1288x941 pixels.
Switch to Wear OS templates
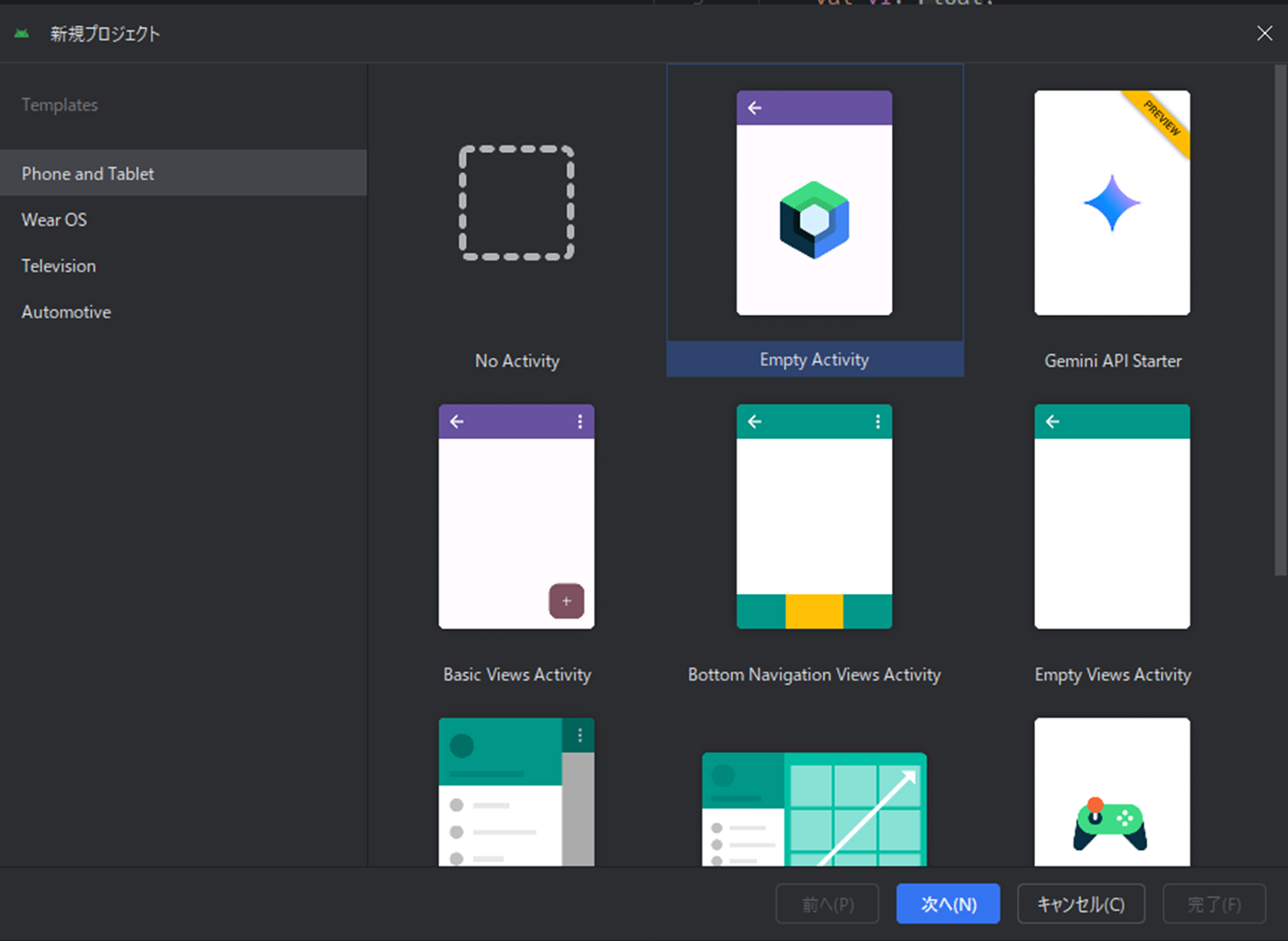(183, 219)
